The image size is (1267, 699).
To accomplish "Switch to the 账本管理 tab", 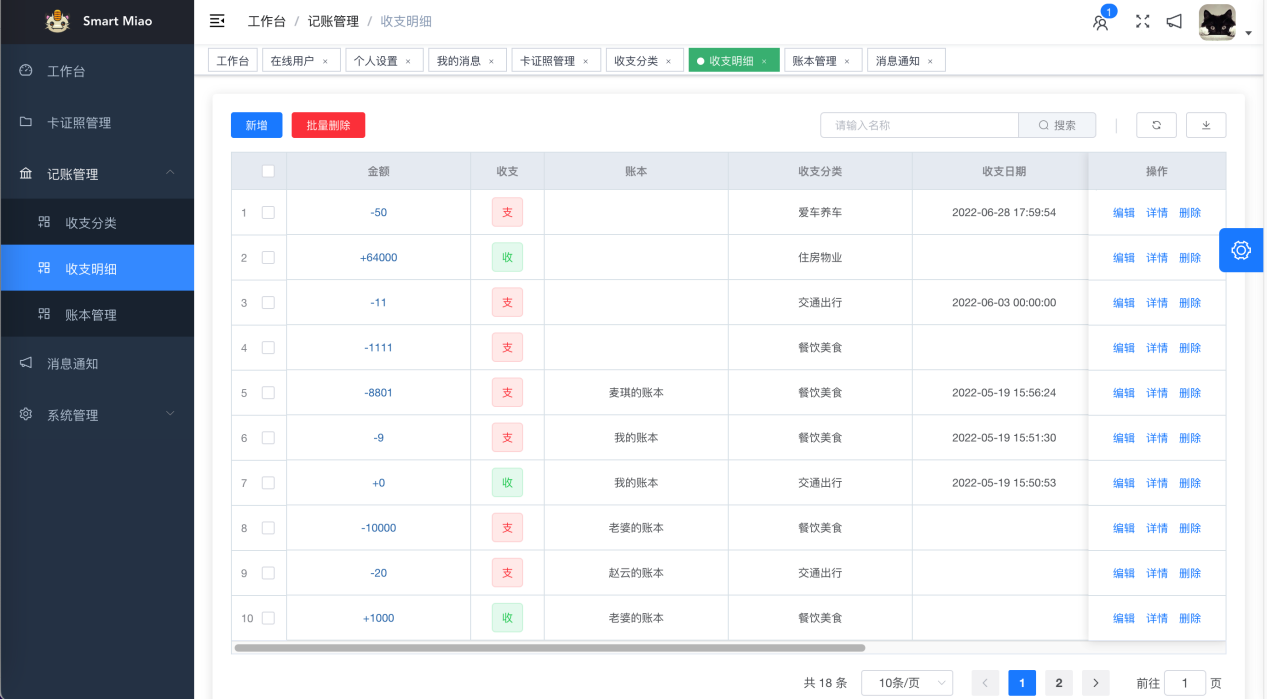I will coord(814,61).
